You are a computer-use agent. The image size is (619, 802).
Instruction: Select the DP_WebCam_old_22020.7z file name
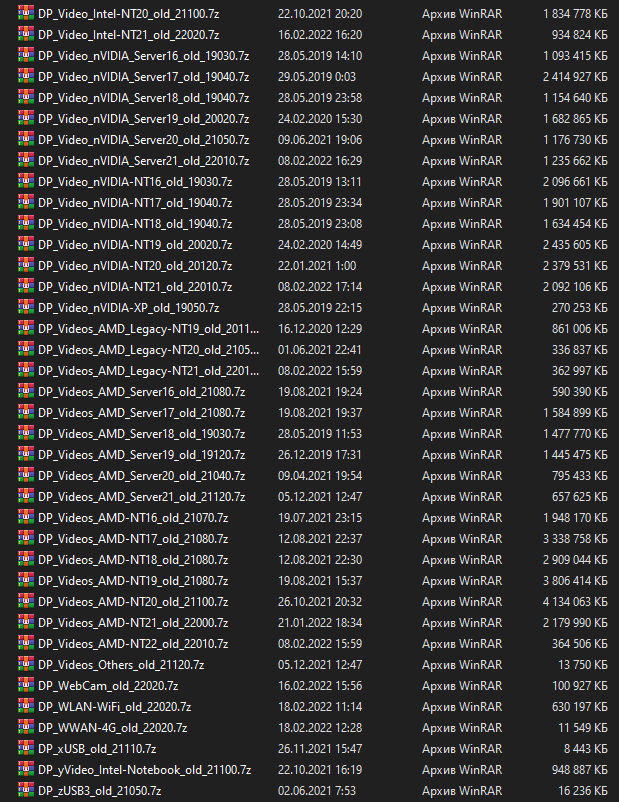tap(108, 685)
